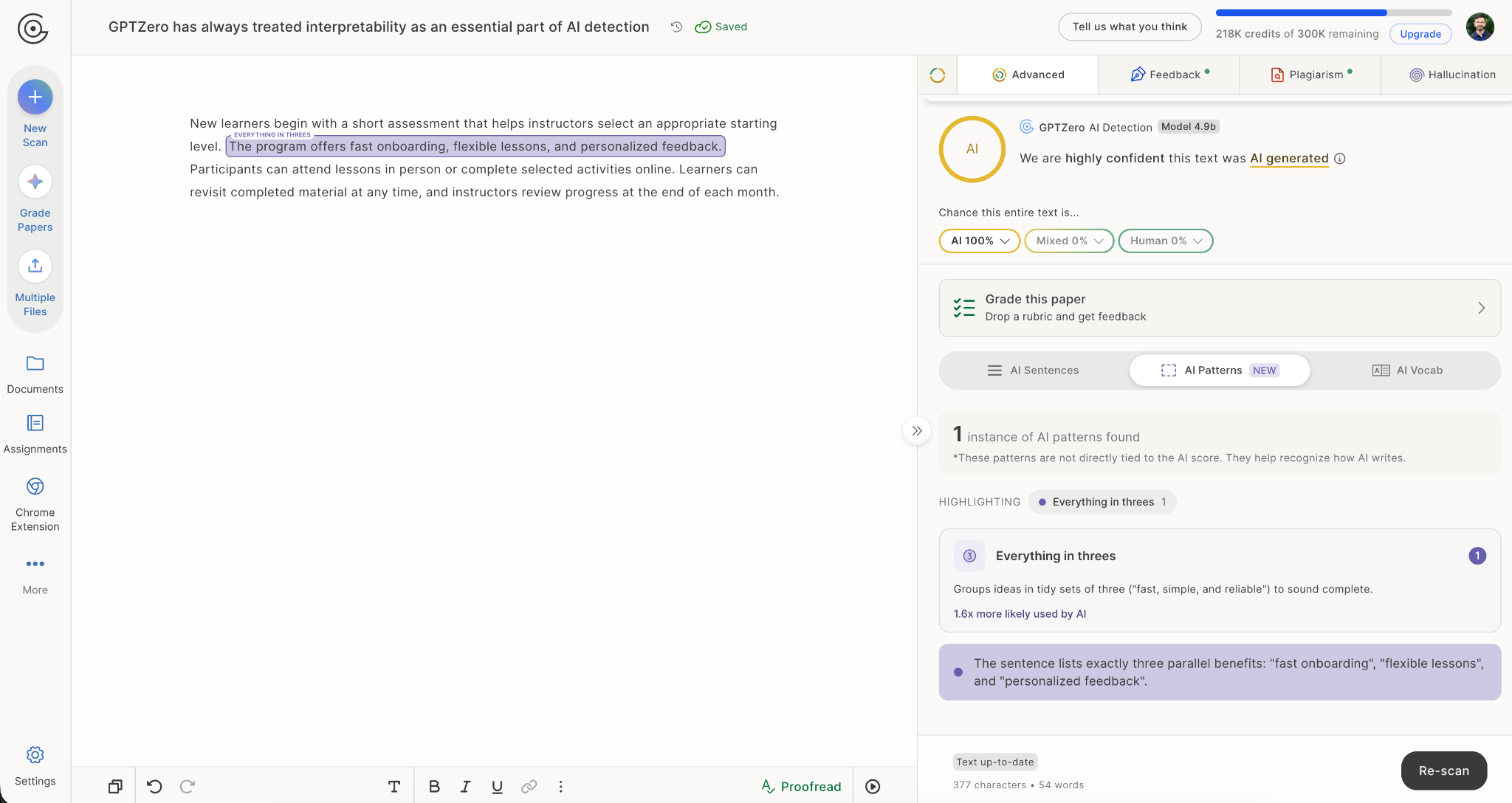Click the AI generated link
This screenshot has width=1512, height=803.
1289,159
